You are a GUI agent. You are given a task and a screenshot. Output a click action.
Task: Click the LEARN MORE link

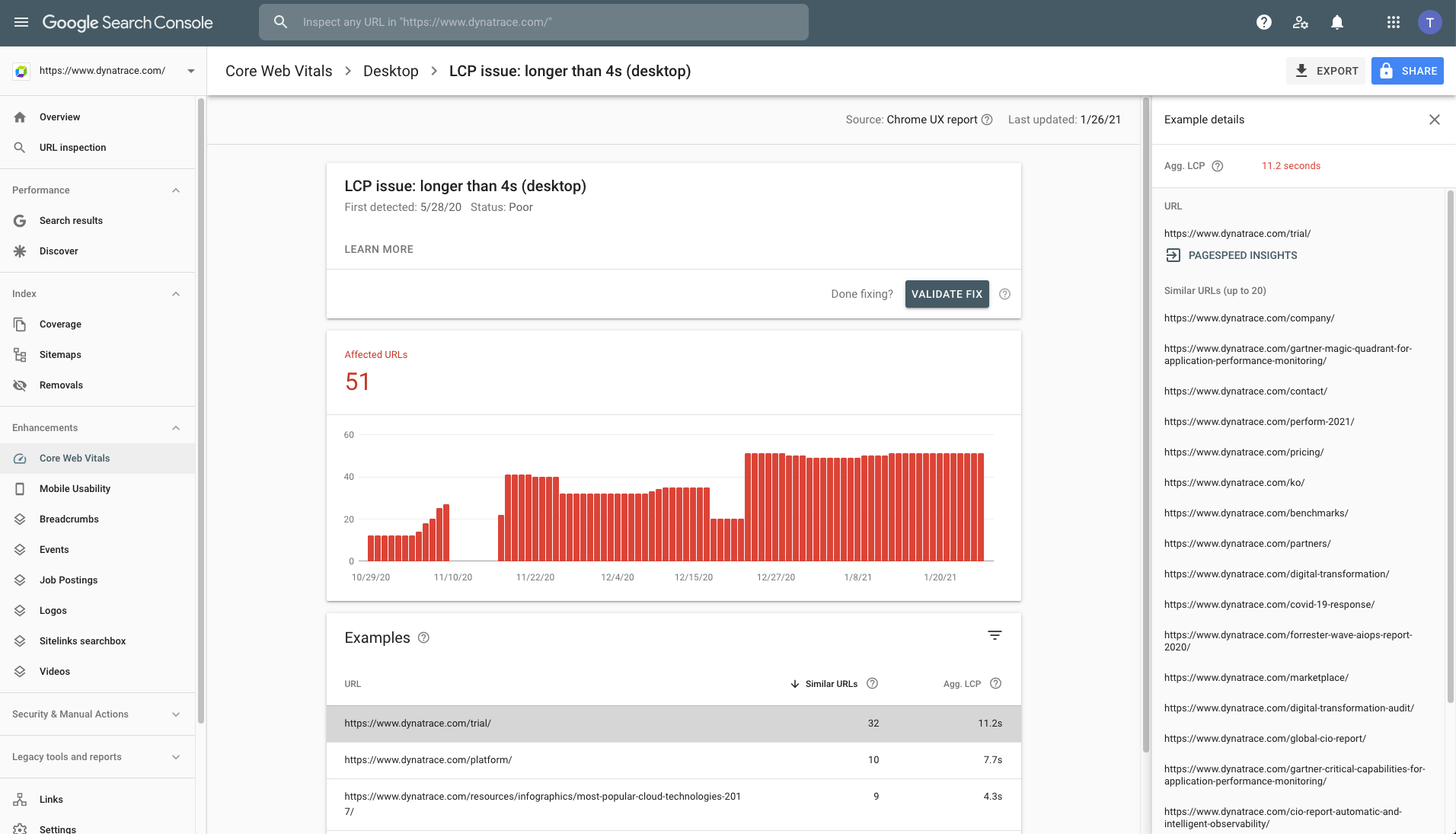pos(378,249)
